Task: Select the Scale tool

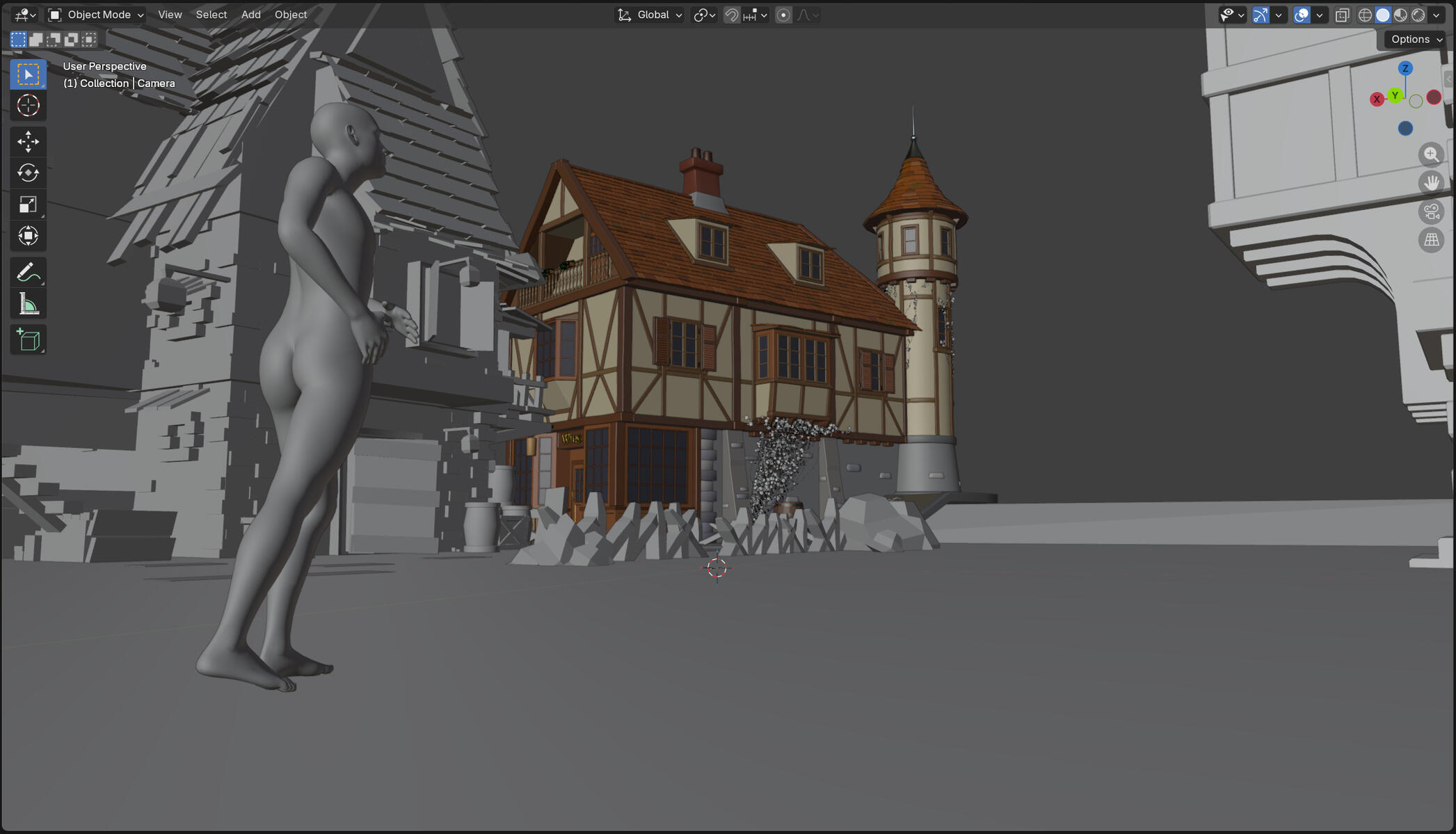Action: pos(28,205)
